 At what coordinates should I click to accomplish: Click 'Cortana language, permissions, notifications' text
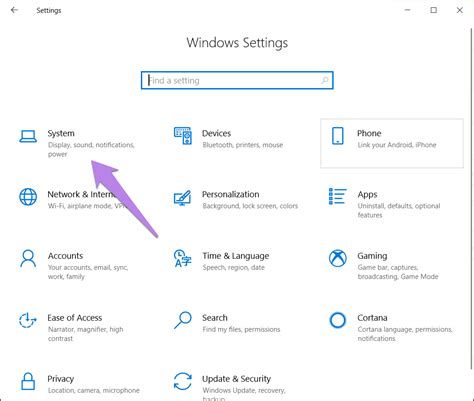405,334
